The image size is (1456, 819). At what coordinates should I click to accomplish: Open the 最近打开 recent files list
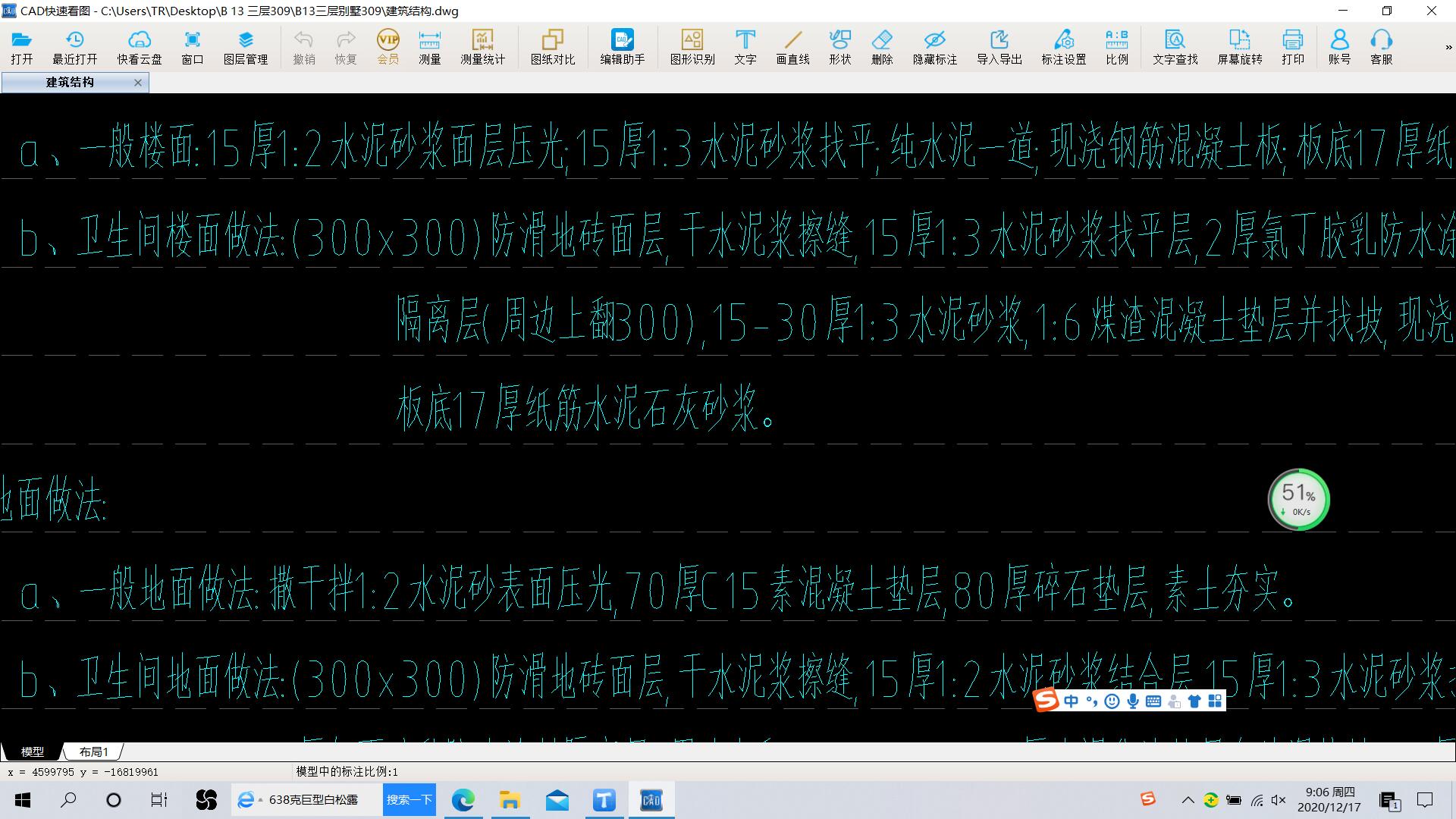tap(74, 47)
